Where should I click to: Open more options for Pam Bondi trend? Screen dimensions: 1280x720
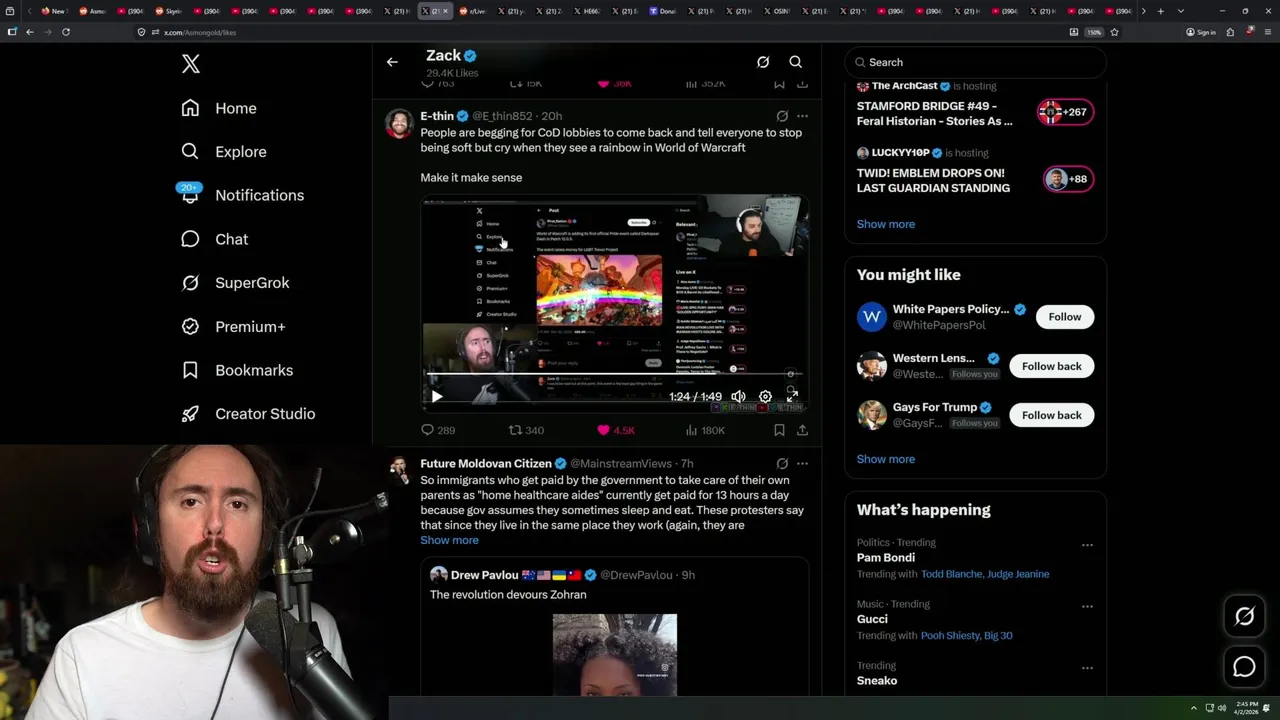[x=1087, y=545]
